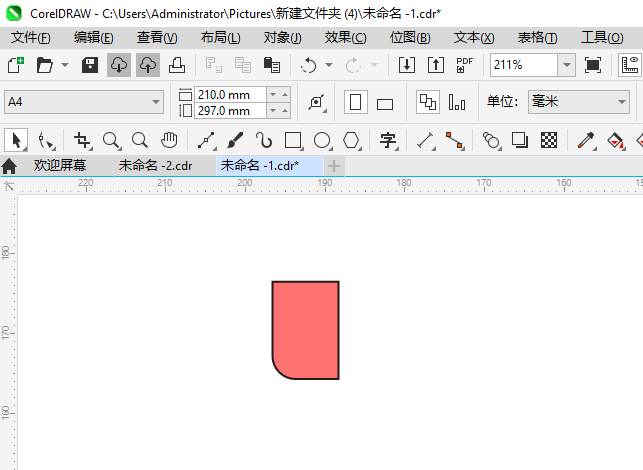
Task: Click the cloud download icon
Action: tap(119, 65)
